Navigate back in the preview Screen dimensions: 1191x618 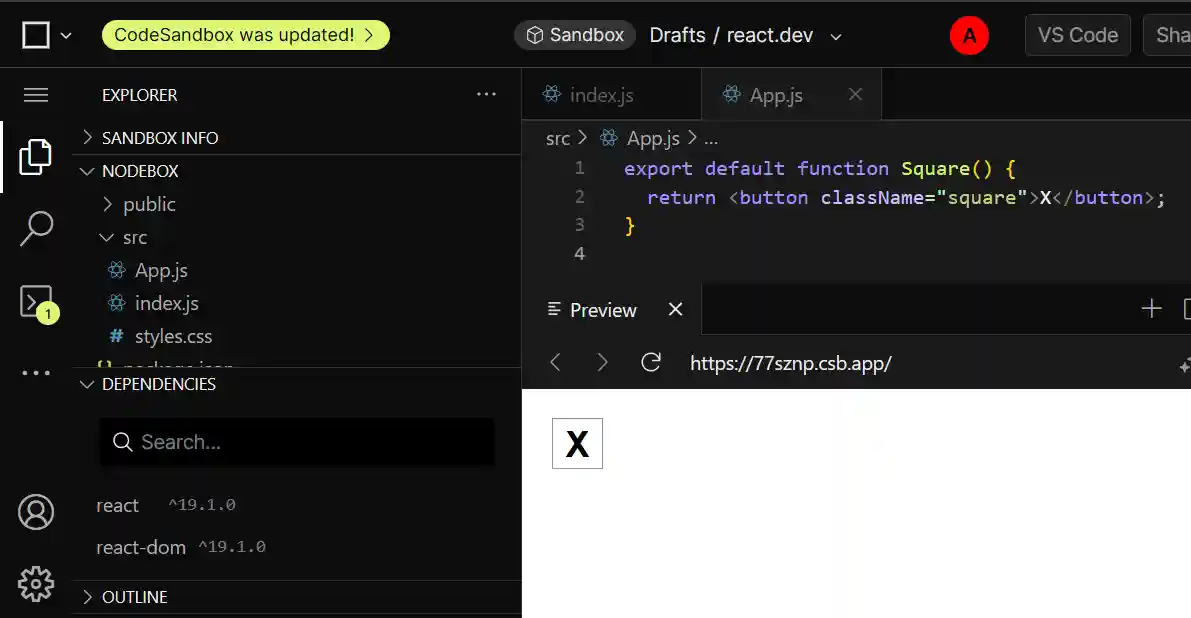pos(555,363)
